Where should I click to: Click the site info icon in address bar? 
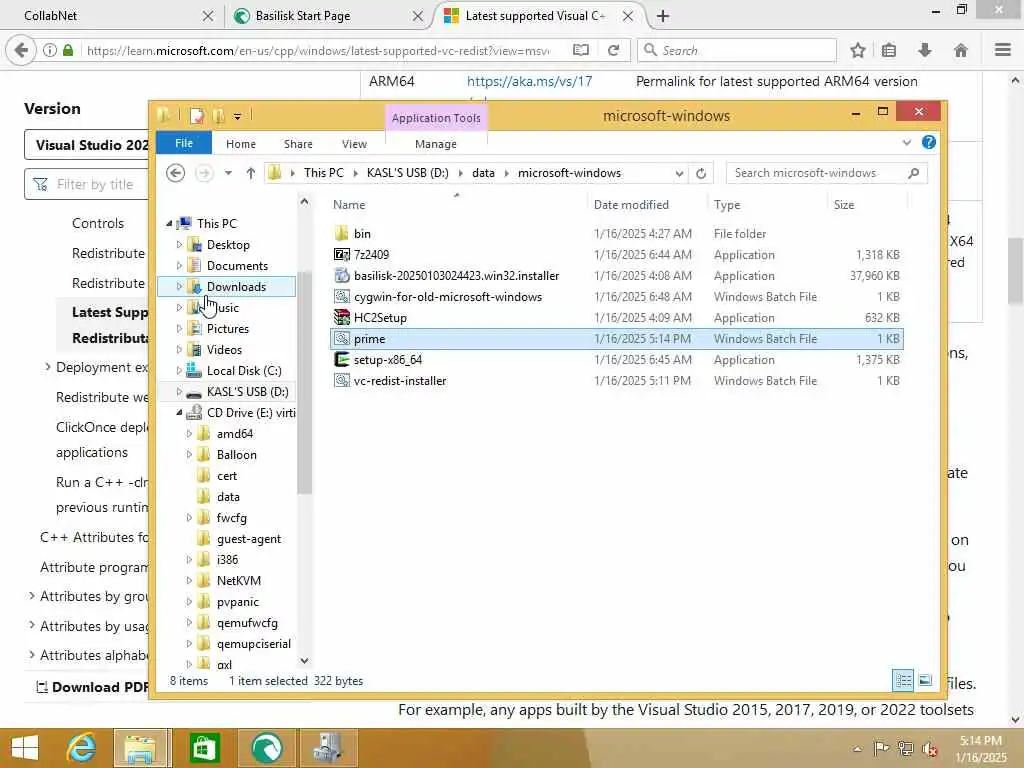50,50
